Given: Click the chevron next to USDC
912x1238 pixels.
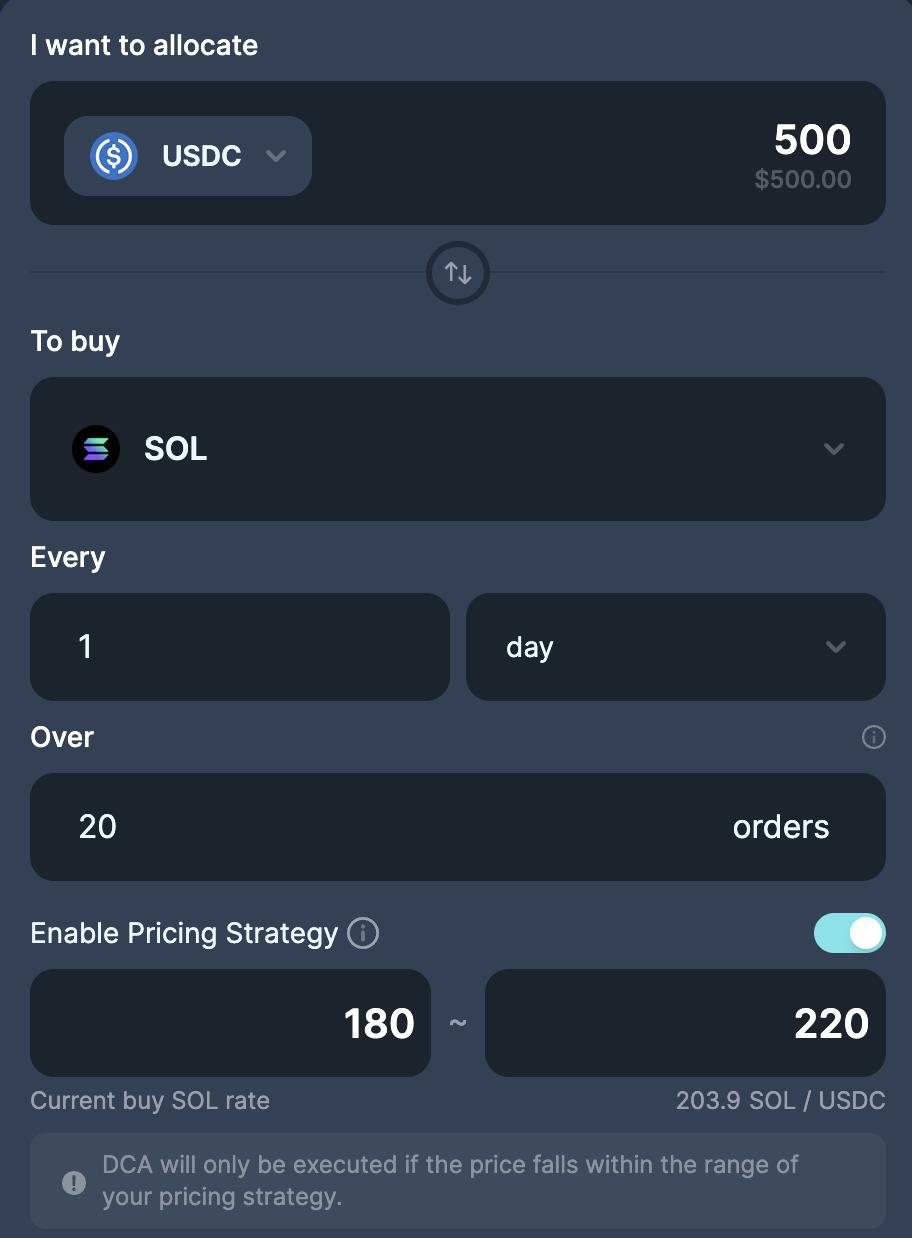Looking at the screenshot, I should pyautogui.click(x=276, y=156).
